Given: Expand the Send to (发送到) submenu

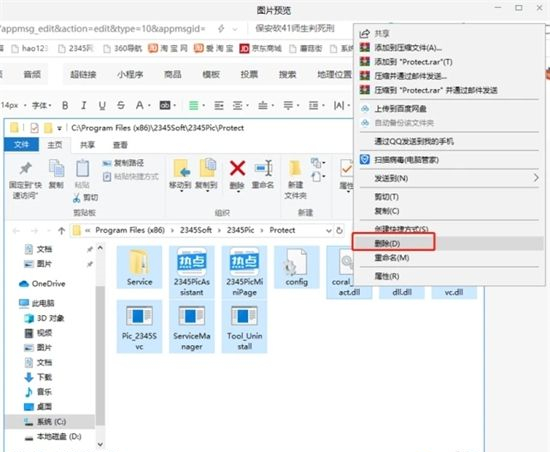Looking at the screenshot, I should click(x=448, y=178).
